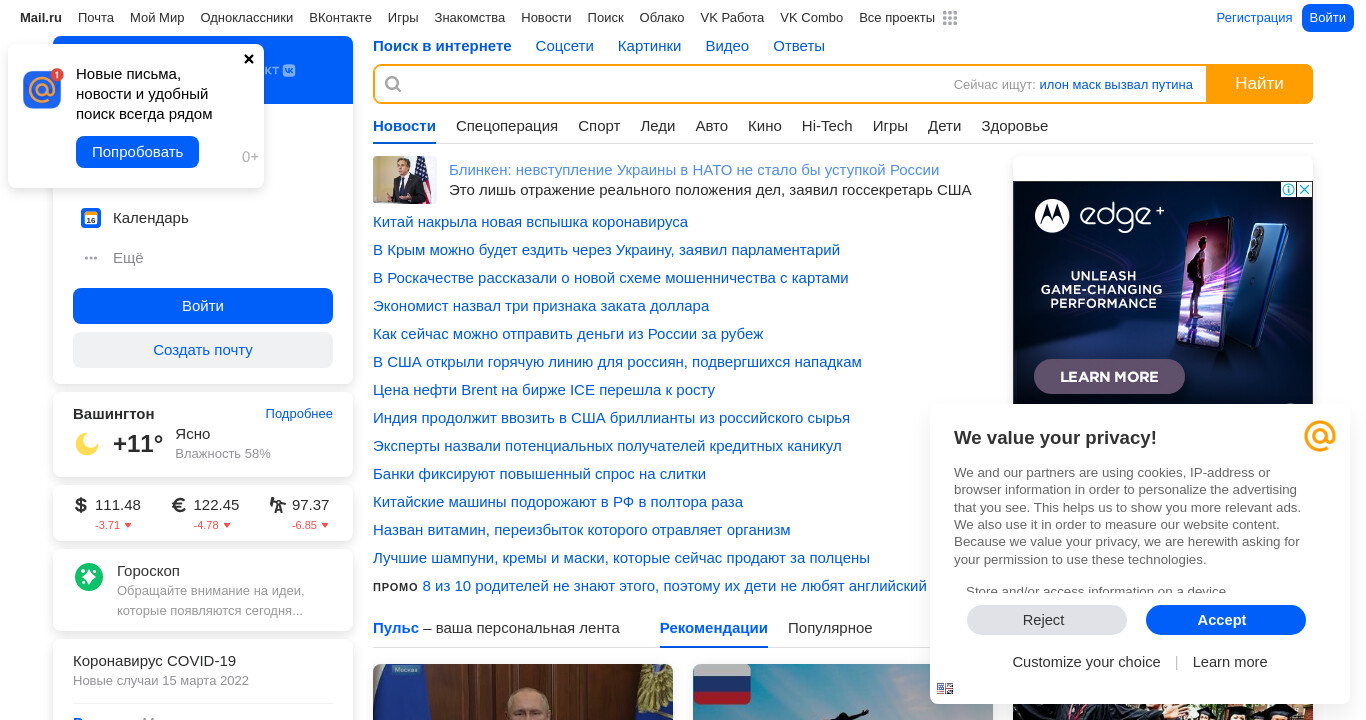
Task: Select the 'Здоровье' news tab
Action: pos(1015,126)
